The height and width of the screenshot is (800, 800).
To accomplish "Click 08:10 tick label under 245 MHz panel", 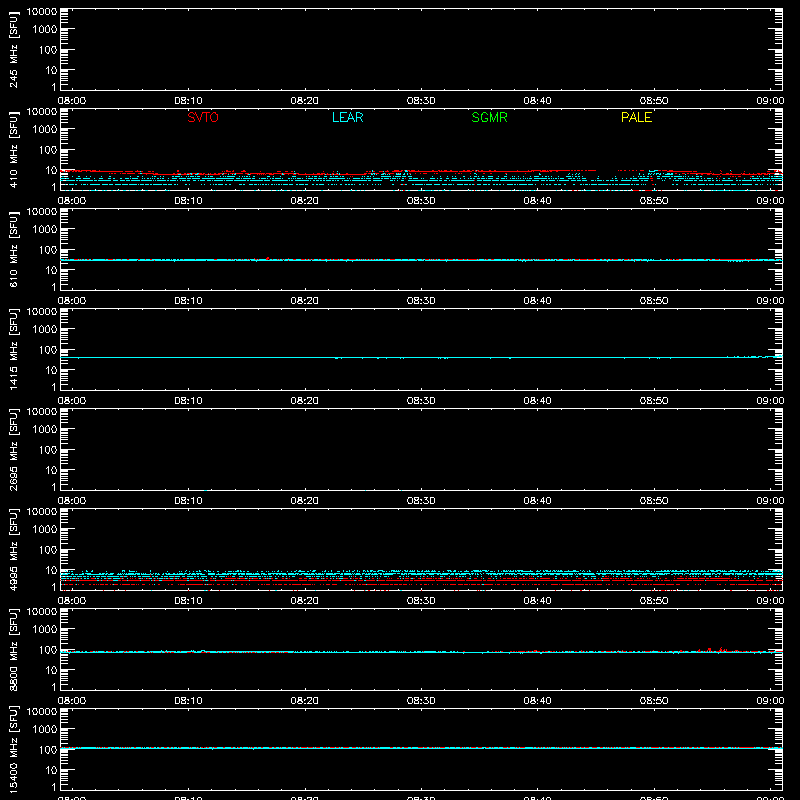I will 188,101.
